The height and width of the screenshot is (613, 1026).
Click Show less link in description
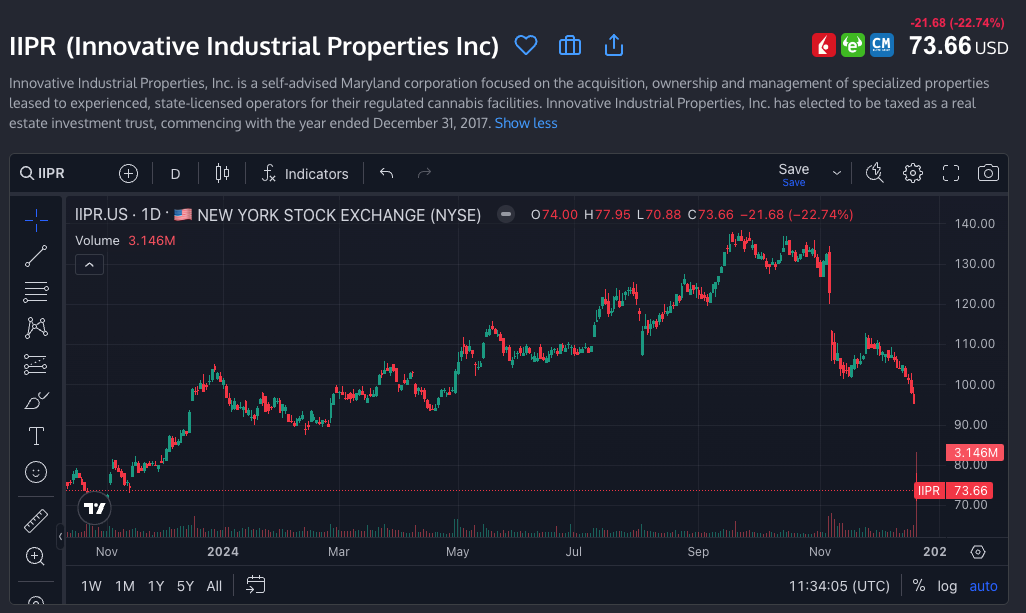point(526,123)
